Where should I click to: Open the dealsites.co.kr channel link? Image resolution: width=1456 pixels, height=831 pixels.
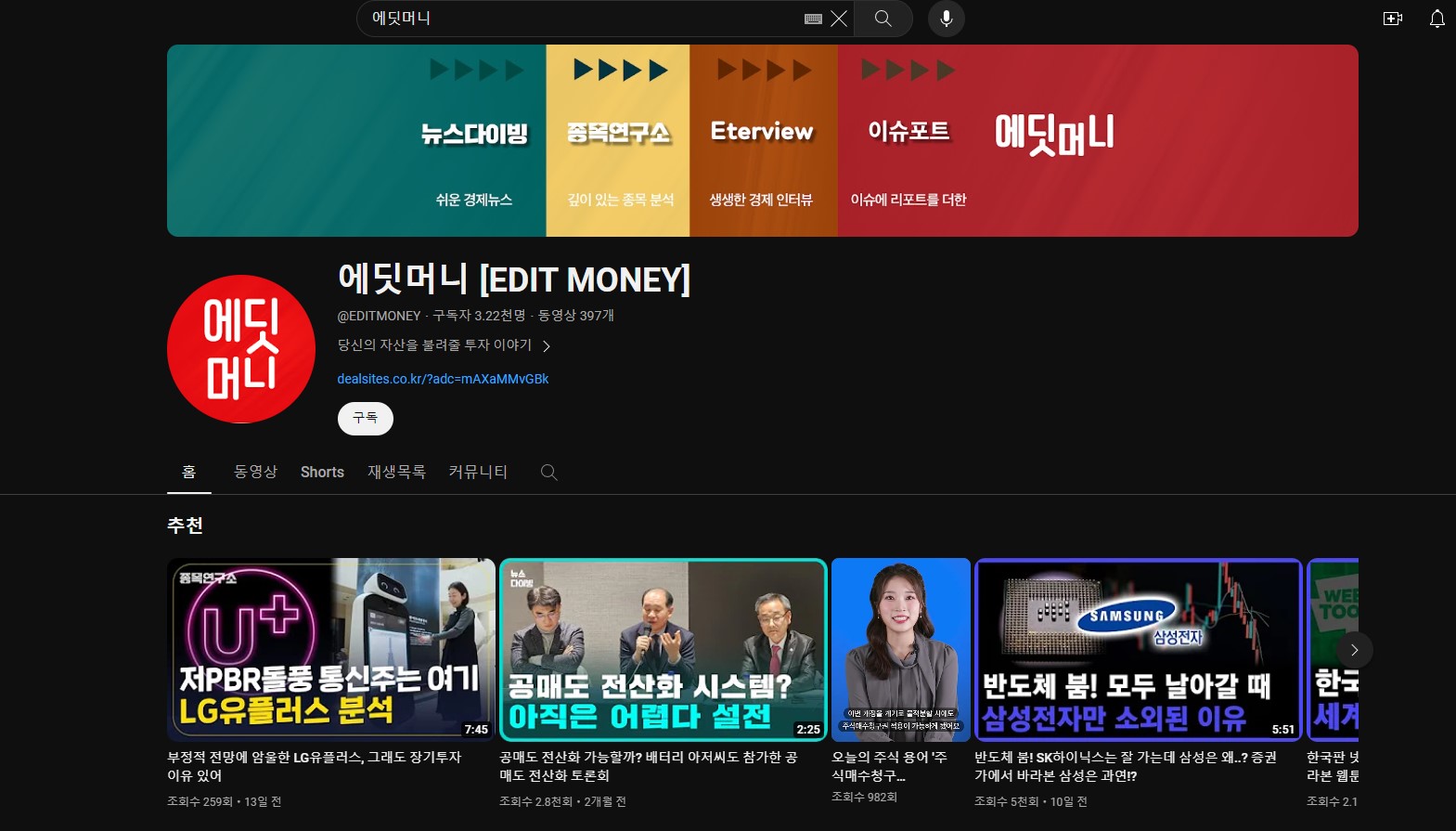[443, 379]
